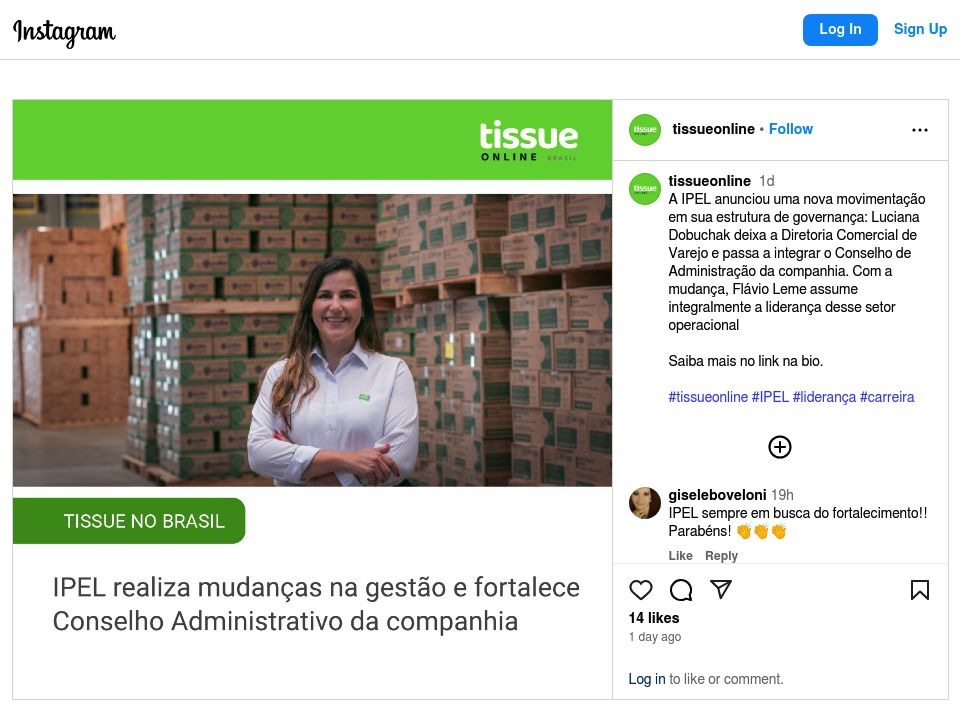Click the Log In button

point(840,29)
